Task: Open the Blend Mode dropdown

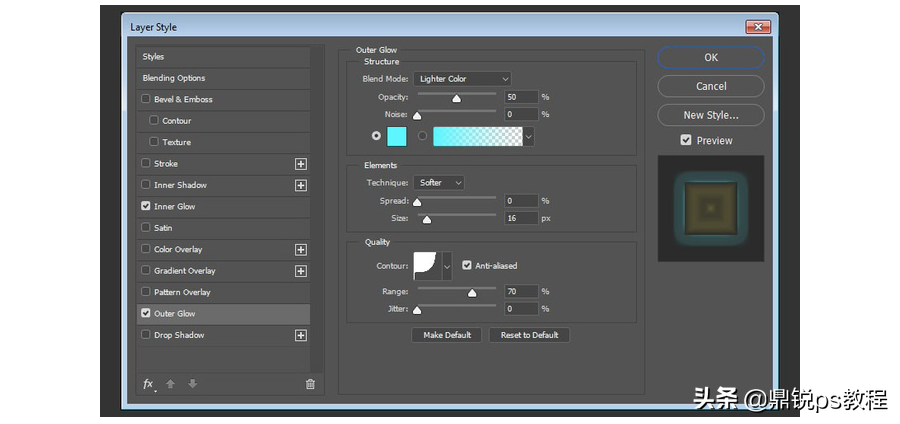Action: [x=463, y=79]
